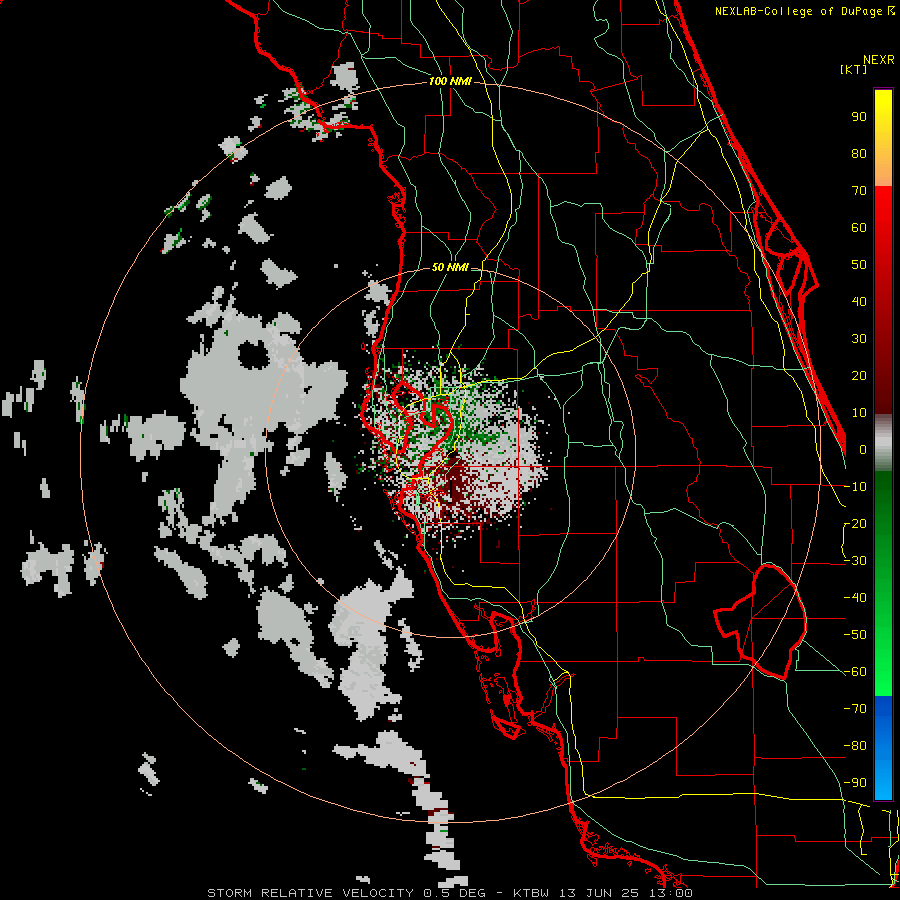Viewport: 900px width, 900px height.
Task: Click the positive 40 scale value
Action: pyautogui.click(x=859, y=302)
